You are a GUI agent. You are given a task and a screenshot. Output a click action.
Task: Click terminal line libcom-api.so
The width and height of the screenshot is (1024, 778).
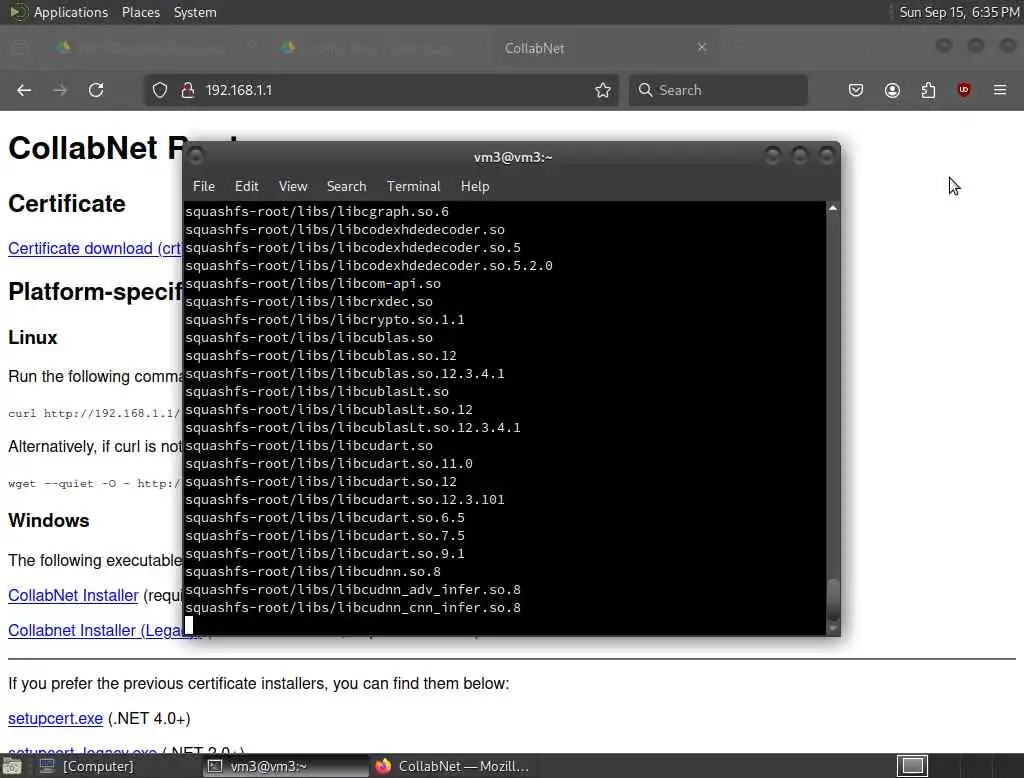pyautogui.click(x=313, y=284)
